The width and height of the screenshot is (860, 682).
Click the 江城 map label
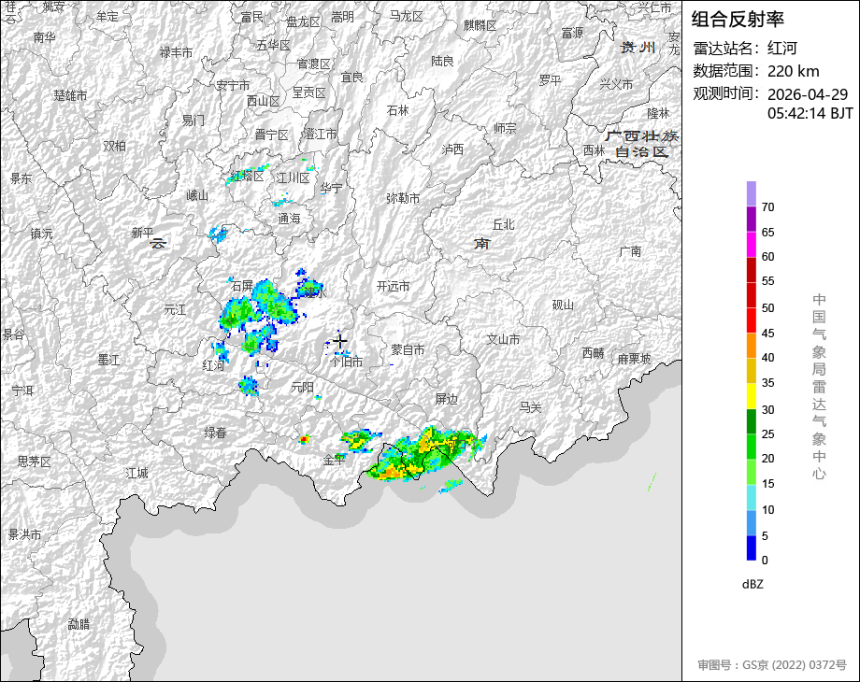click(x=137, y=473)
